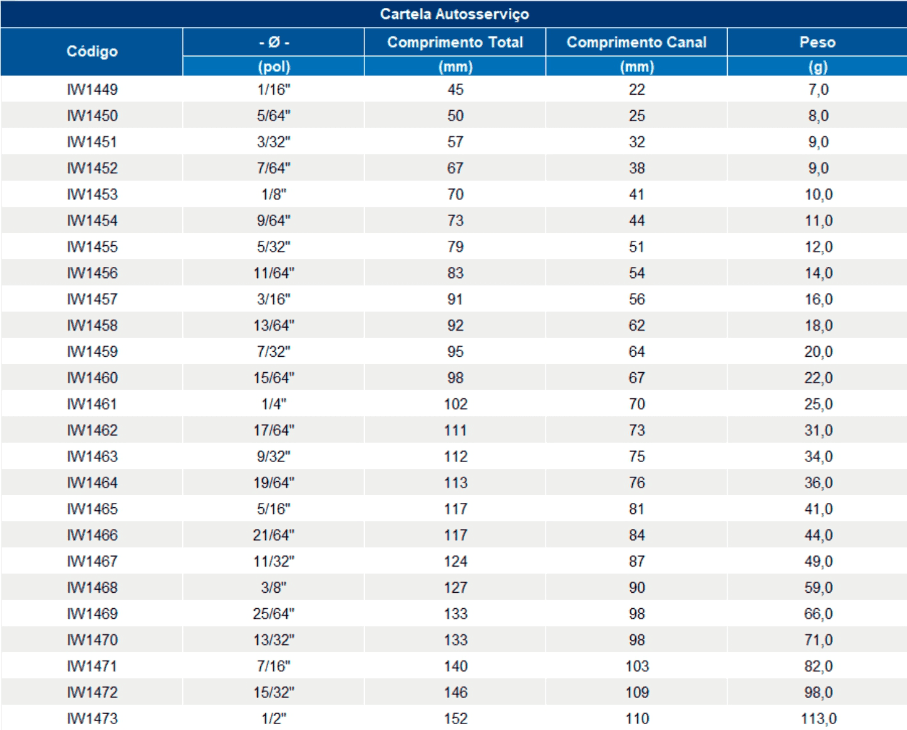This screenshot has height=730, width=907.
Task: Click the Cartela Autosserviço table title
Action: pos(454,14)
